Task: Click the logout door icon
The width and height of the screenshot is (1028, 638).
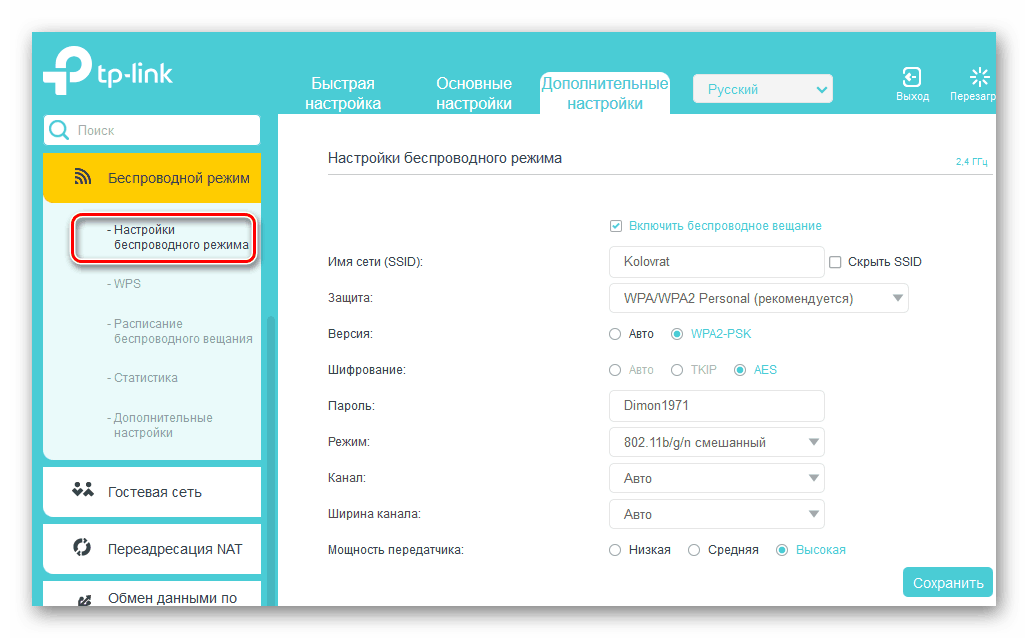Action: point(912,77)
